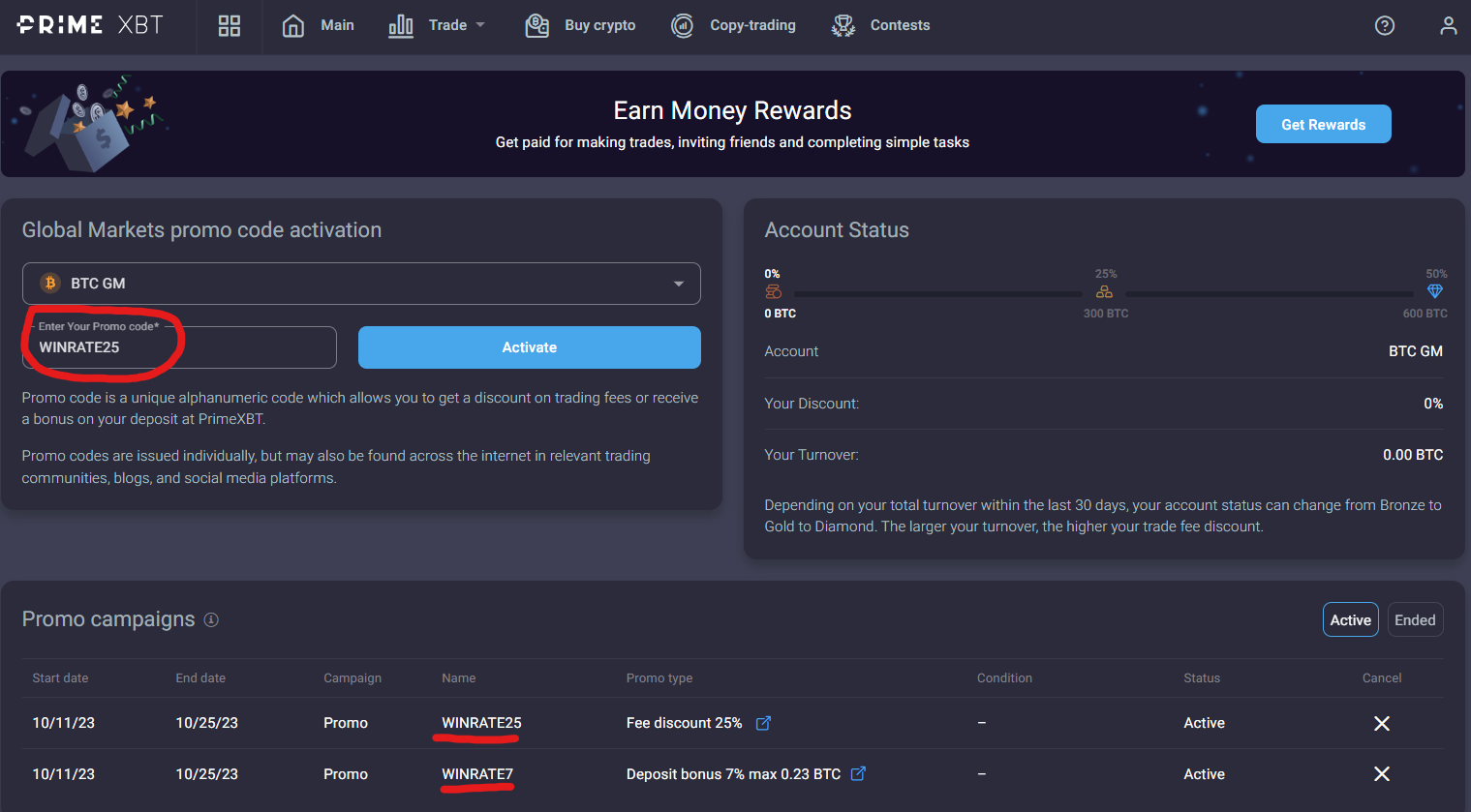Viewport: 1471px width, 812px height.
Task: Open Fee discount 25% external link icon
Action: [763, 723]
